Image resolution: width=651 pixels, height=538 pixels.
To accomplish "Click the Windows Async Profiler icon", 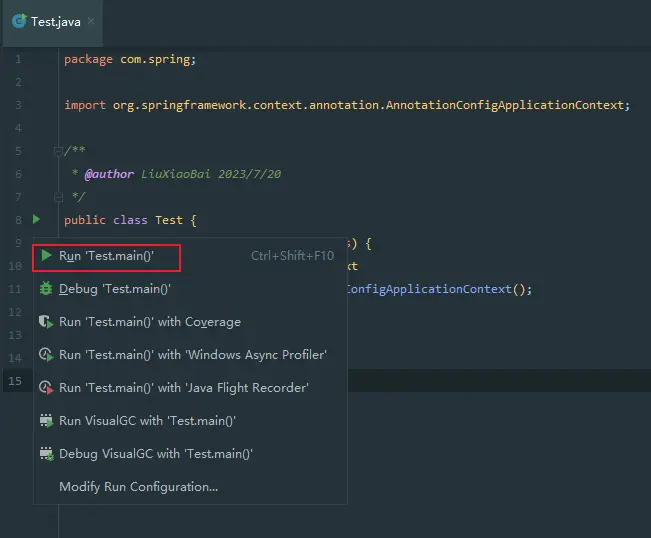I will tap(46, 355).
